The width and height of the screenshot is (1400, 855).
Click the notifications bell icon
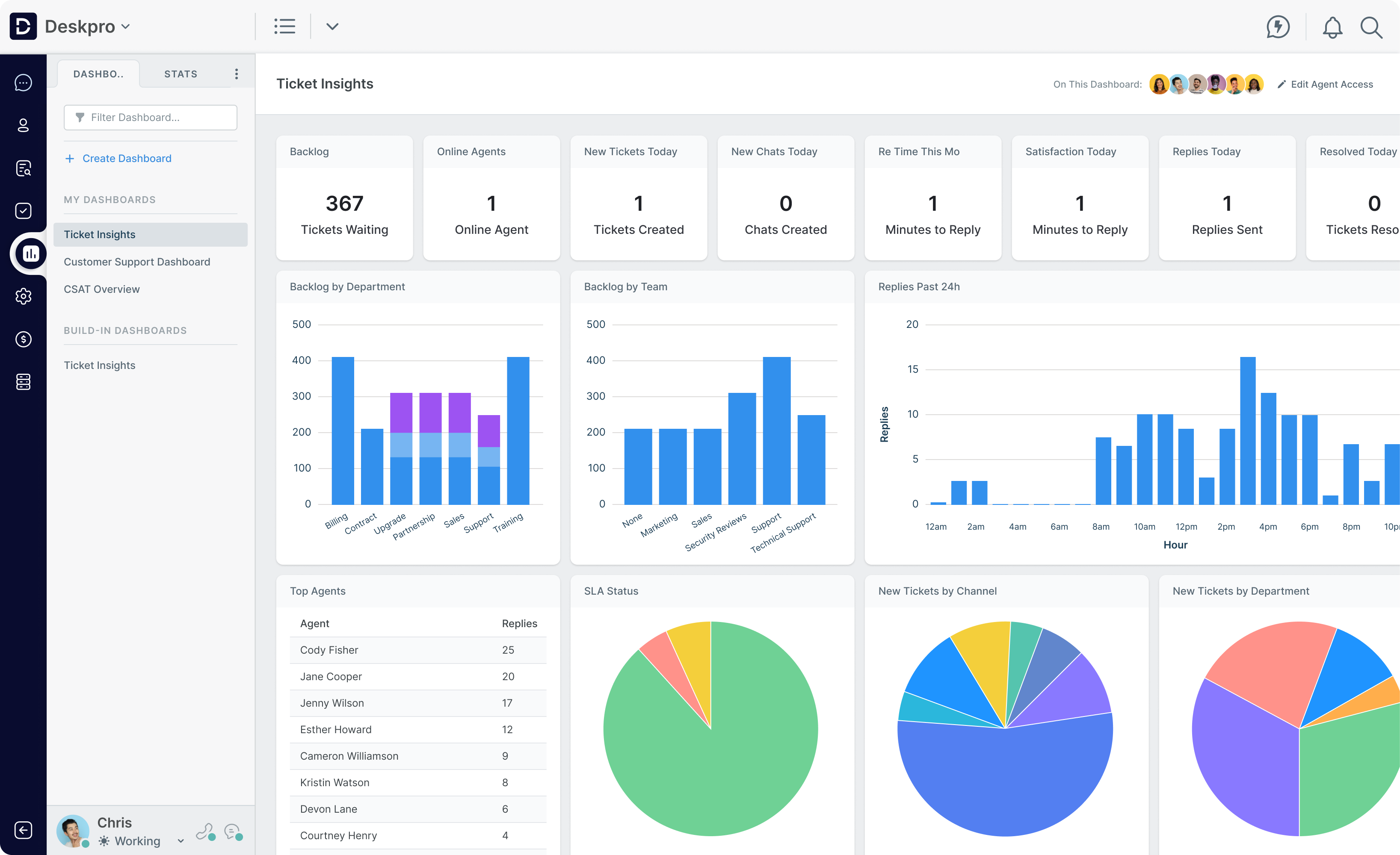pos(1332,27)
